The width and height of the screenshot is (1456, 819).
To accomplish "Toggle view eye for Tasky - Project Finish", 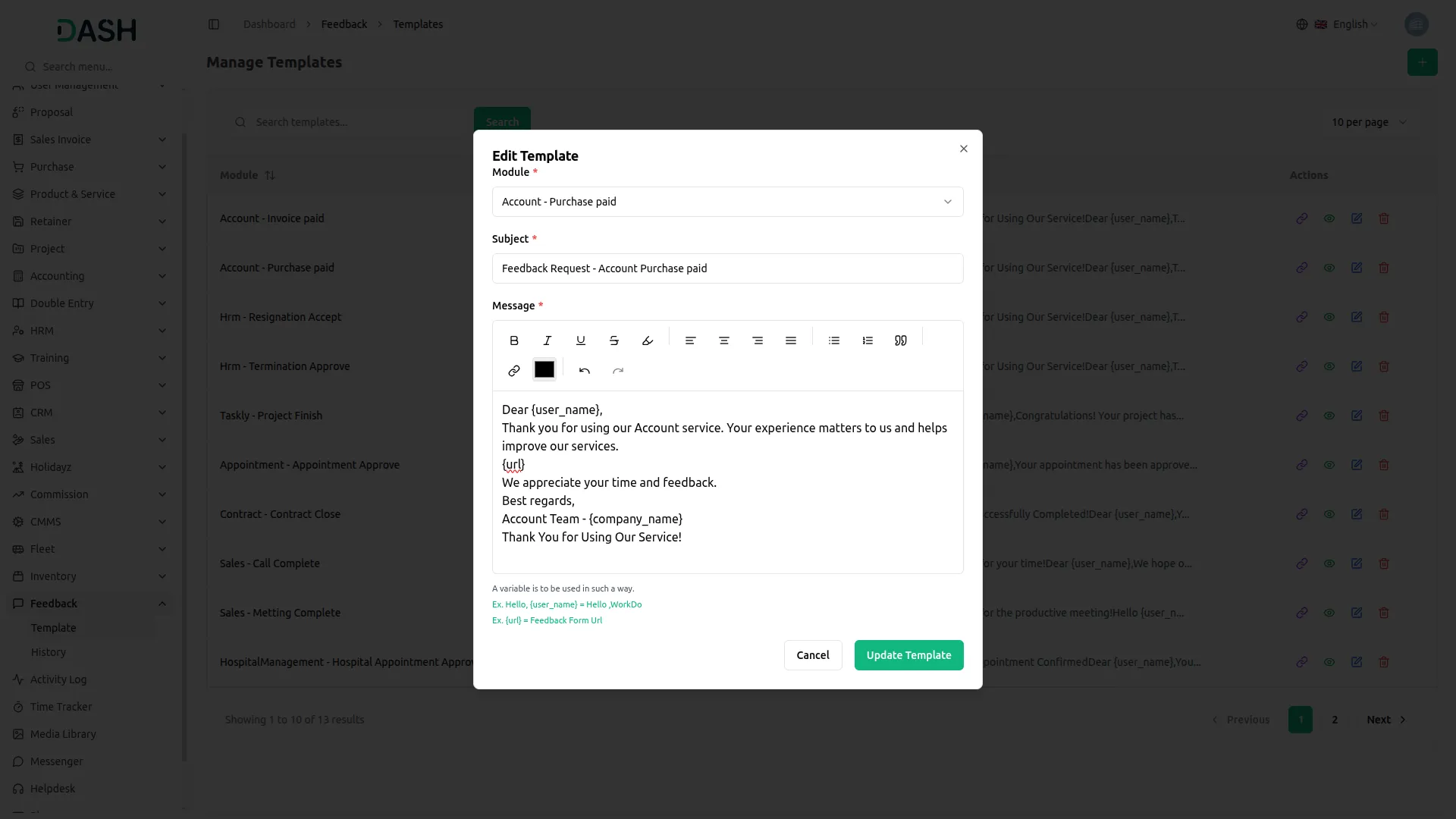I will pyautogui.click(x=1329, y=416).
